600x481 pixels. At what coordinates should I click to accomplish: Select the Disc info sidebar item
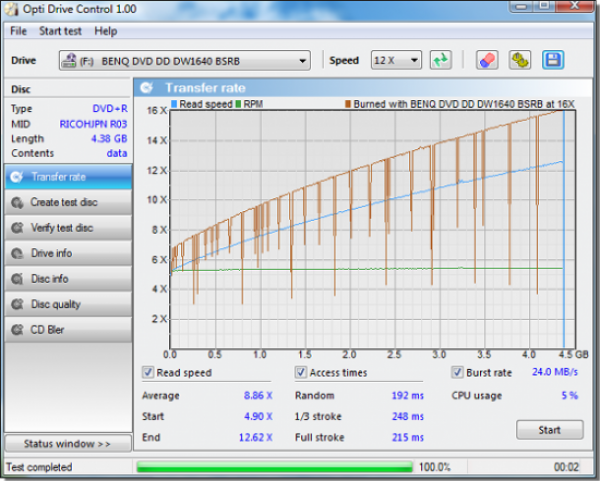pyautogui.click(x=66, y=278)
